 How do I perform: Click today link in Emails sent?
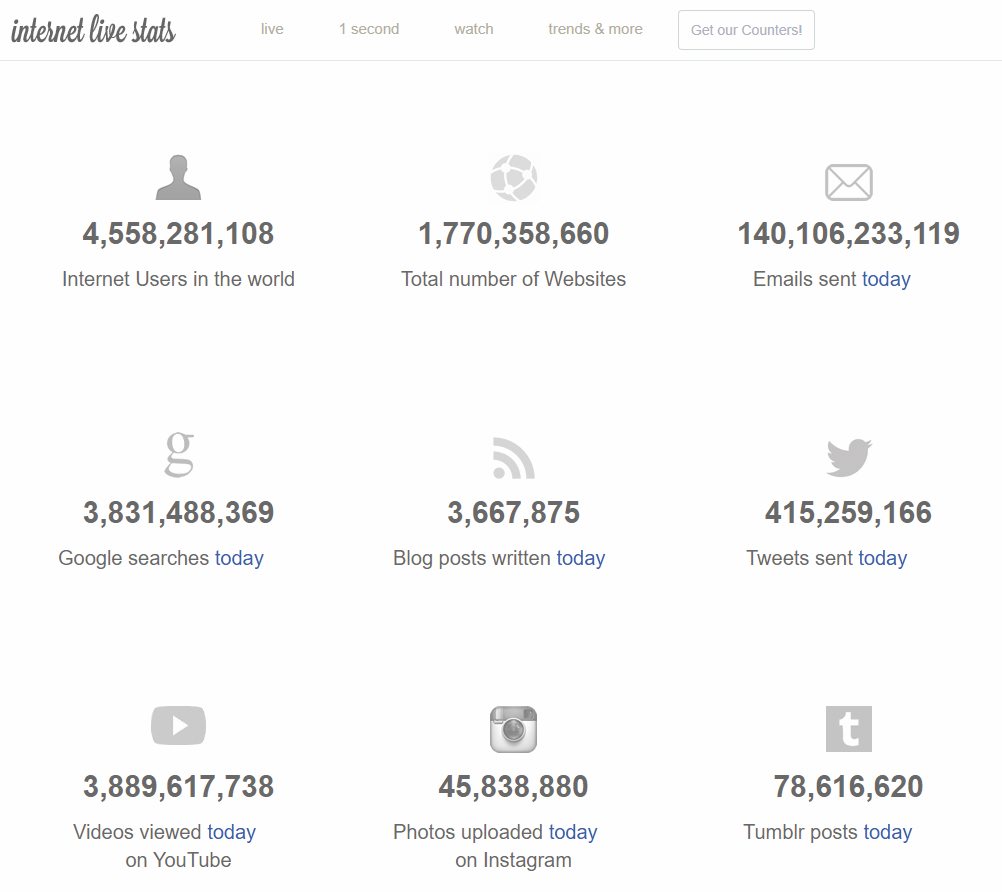886,279
